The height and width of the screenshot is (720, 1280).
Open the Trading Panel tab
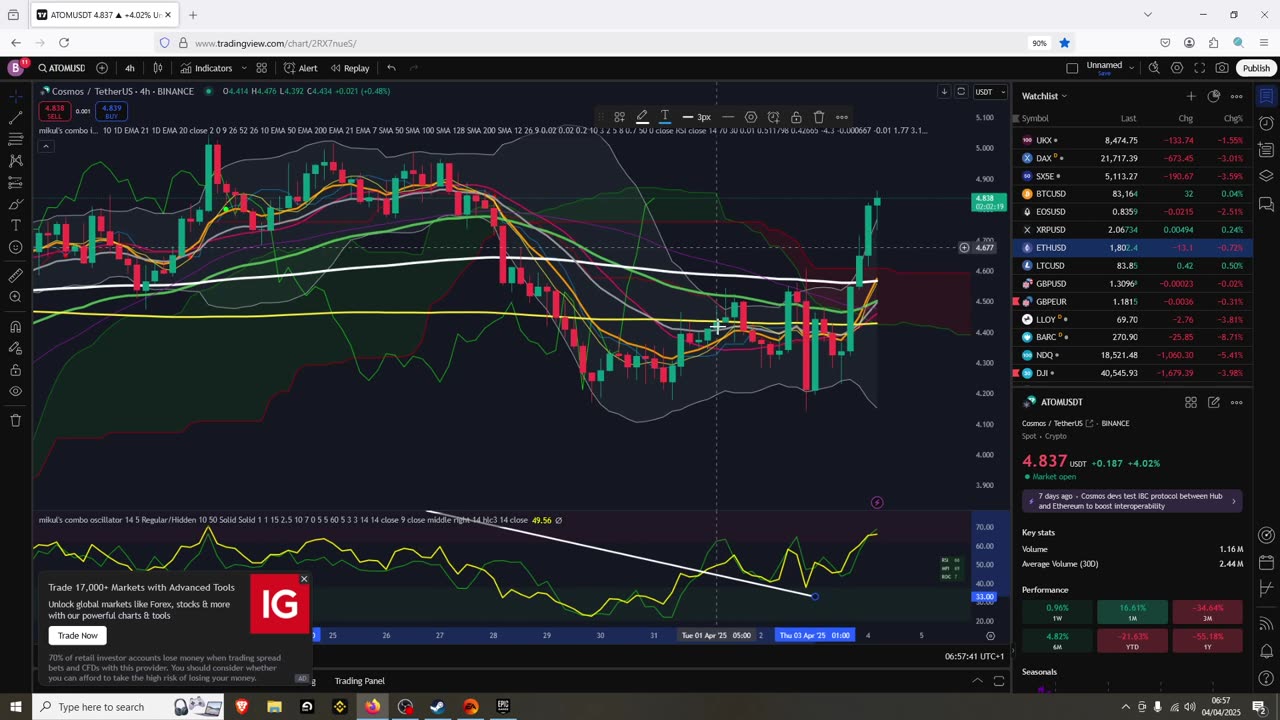click(x=359, y=681)
